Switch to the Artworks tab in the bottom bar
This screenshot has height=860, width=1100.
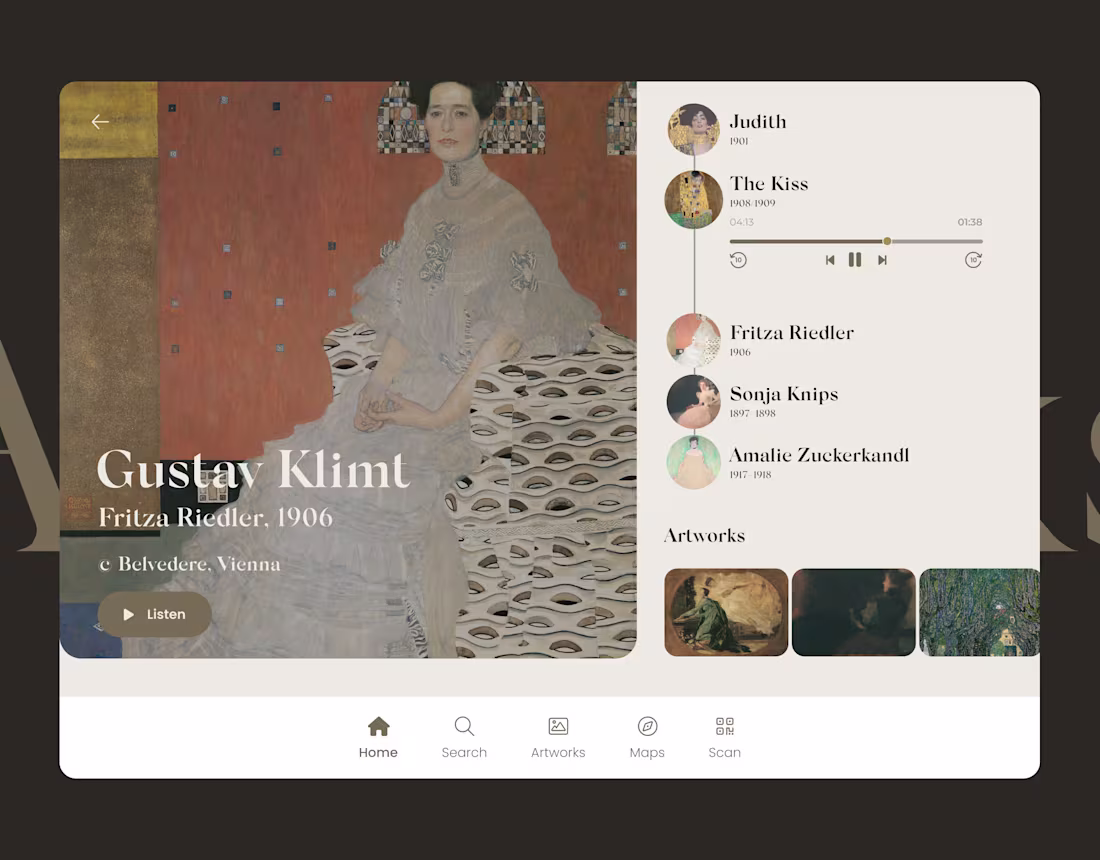pos(558,737)
